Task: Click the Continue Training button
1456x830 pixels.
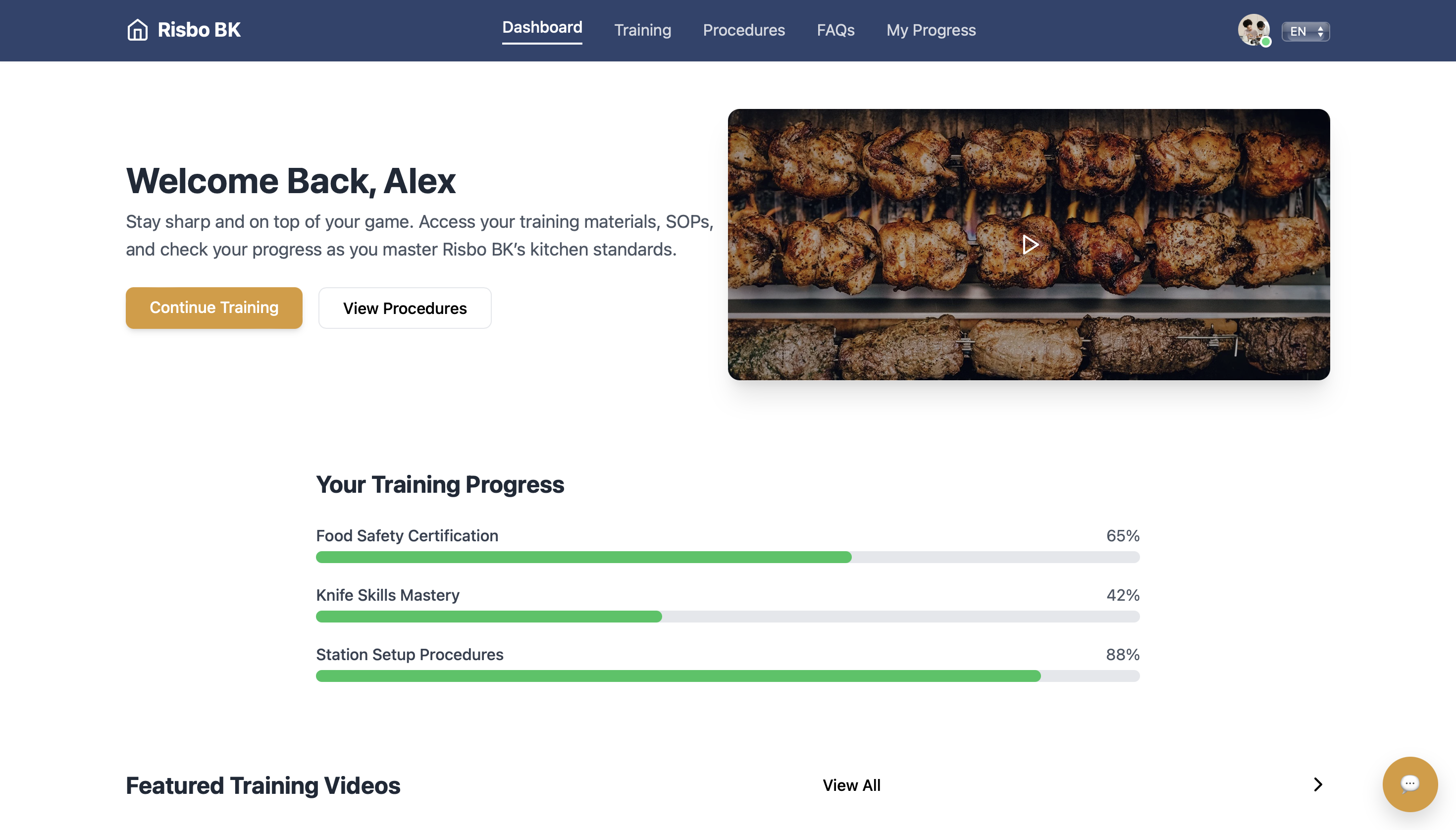Action: click(214, 307)
